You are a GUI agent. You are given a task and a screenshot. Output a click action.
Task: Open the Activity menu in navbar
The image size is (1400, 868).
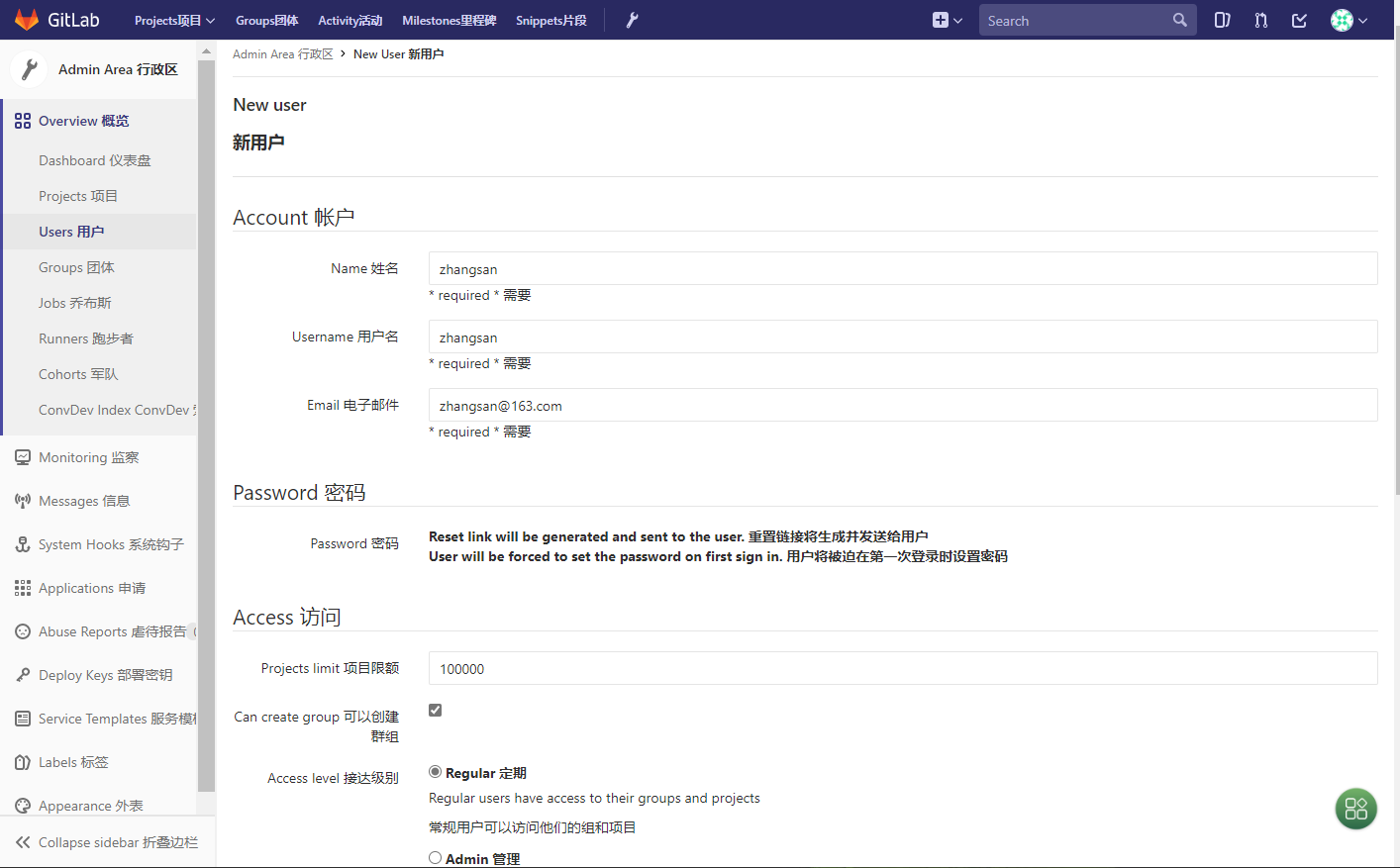pyautogui.click(x=350, y=20)
